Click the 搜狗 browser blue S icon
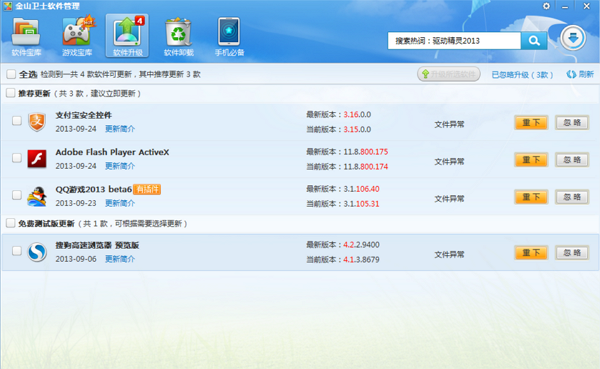Viewport: 600px width, 369px height. point(37,252)
